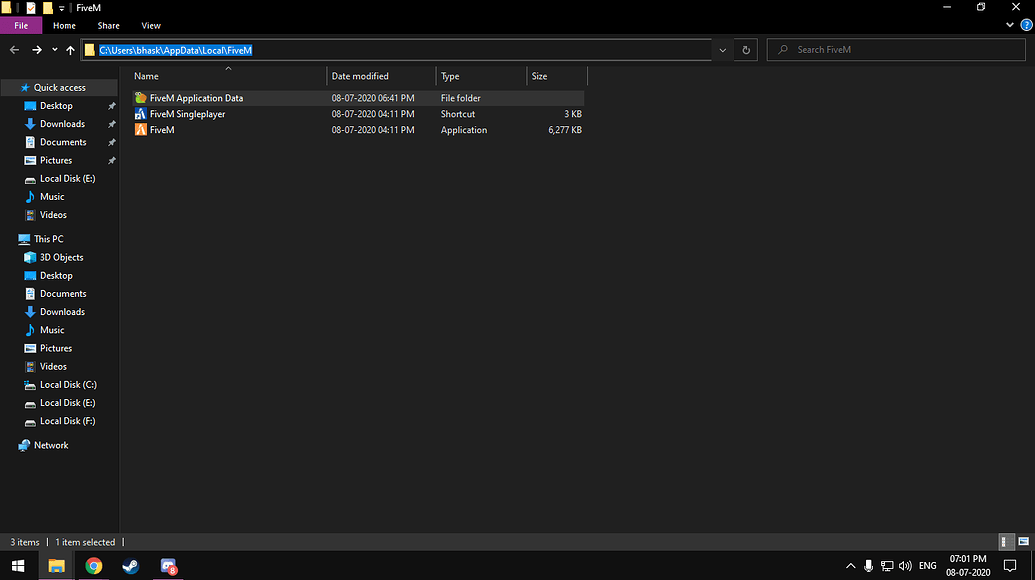Screen dimensions: 1035x580
Task: Click the Refresh button beside the address bar
Action: pos(745,49)
